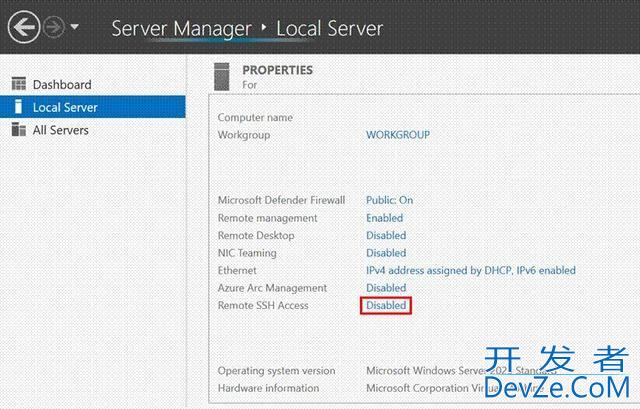Click the All Servers sidebar icon

(x=18, y=129)
